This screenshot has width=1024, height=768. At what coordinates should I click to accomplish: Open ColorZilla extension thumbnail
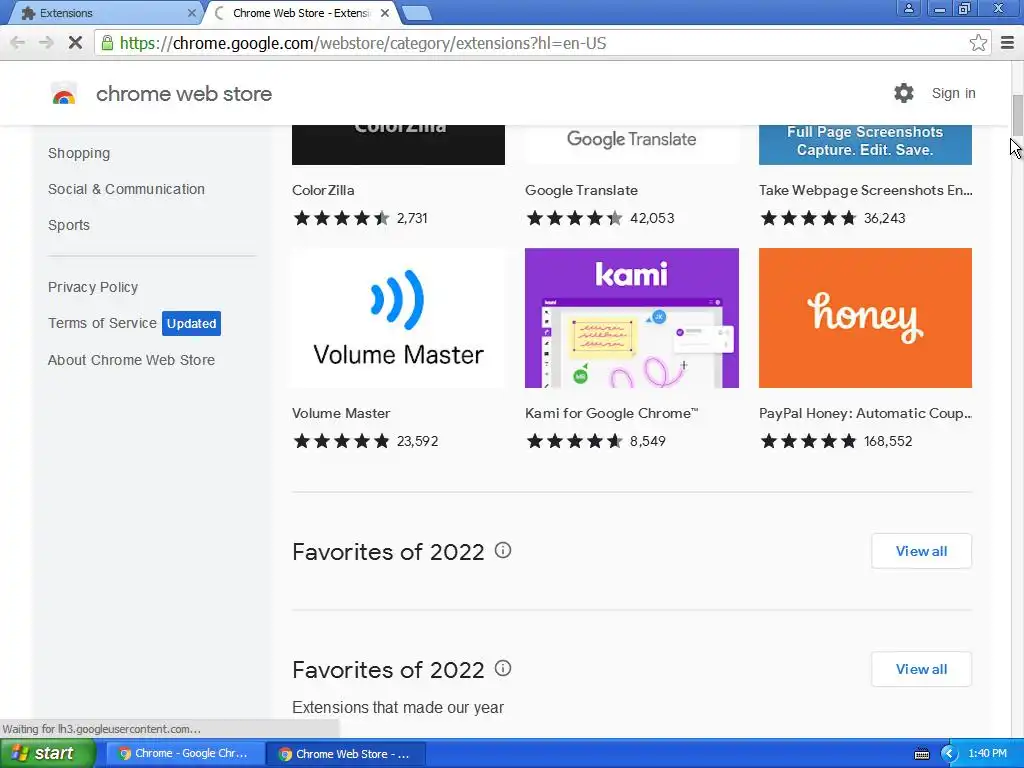point(398,144)
